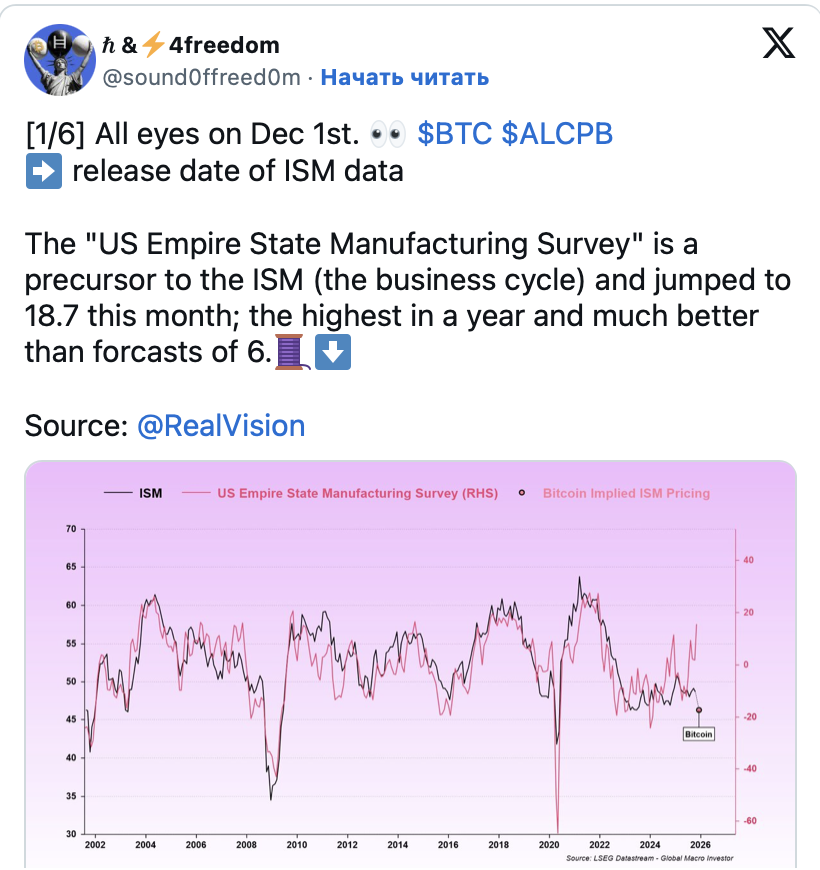The width and height of the screenshot is (820, 870).
Task: Click the Bitcoin marker dot on chart
Action: (699, 710)
